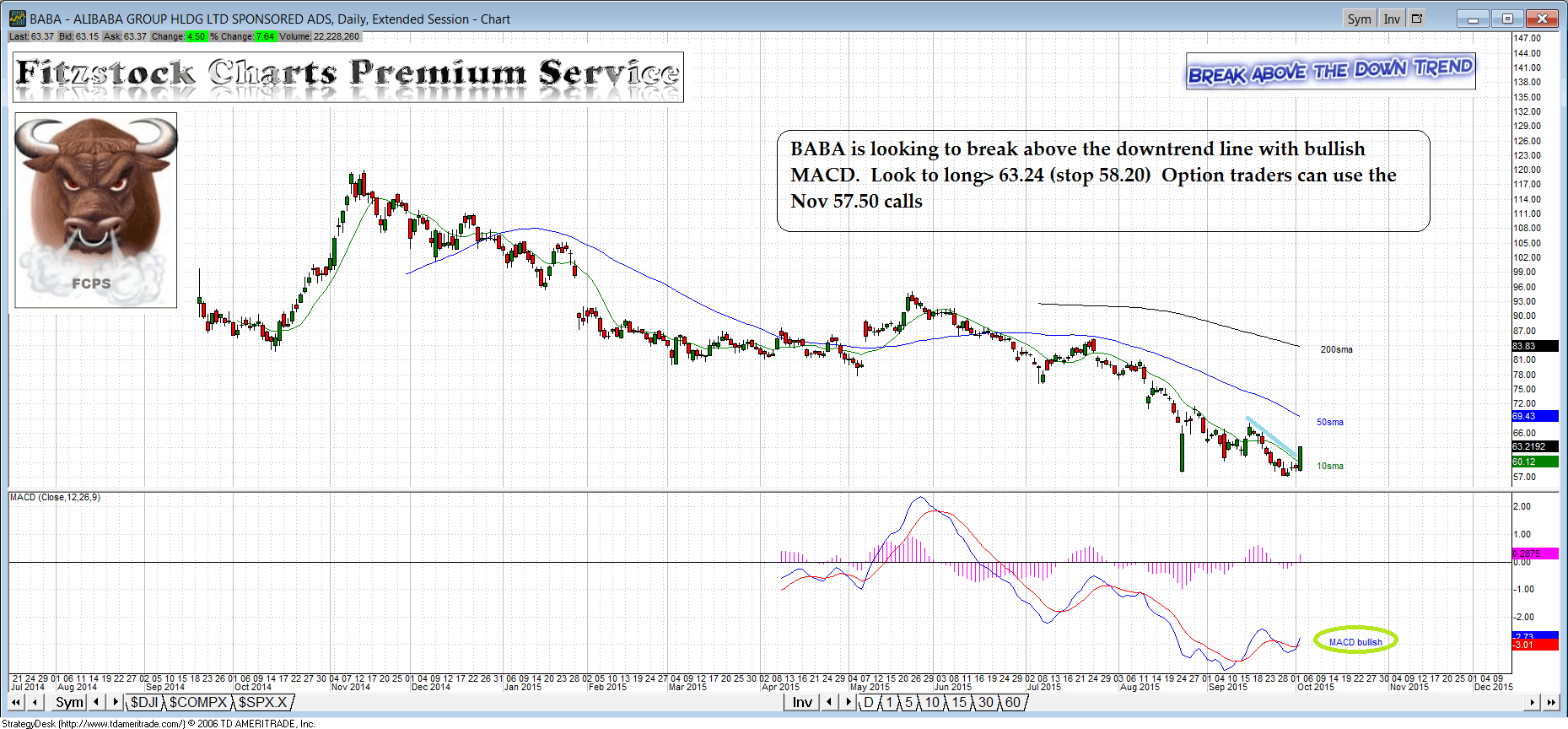Click the chart application icon in the title bar
The width and height of the screenshot is (1568, 729).
coord(17,19)
